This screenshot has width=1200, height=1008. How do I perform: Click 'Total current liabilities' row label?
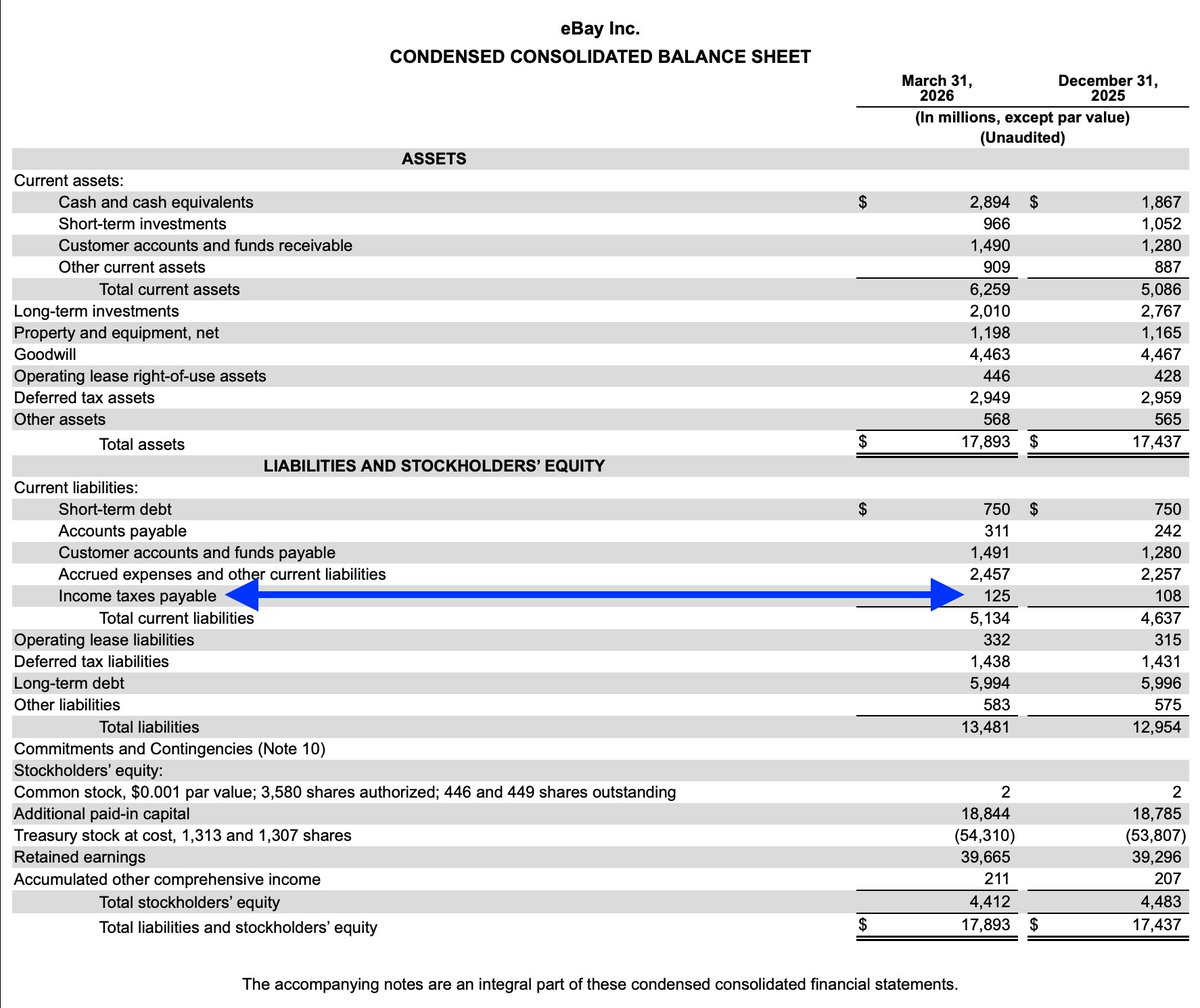(176, 618)
